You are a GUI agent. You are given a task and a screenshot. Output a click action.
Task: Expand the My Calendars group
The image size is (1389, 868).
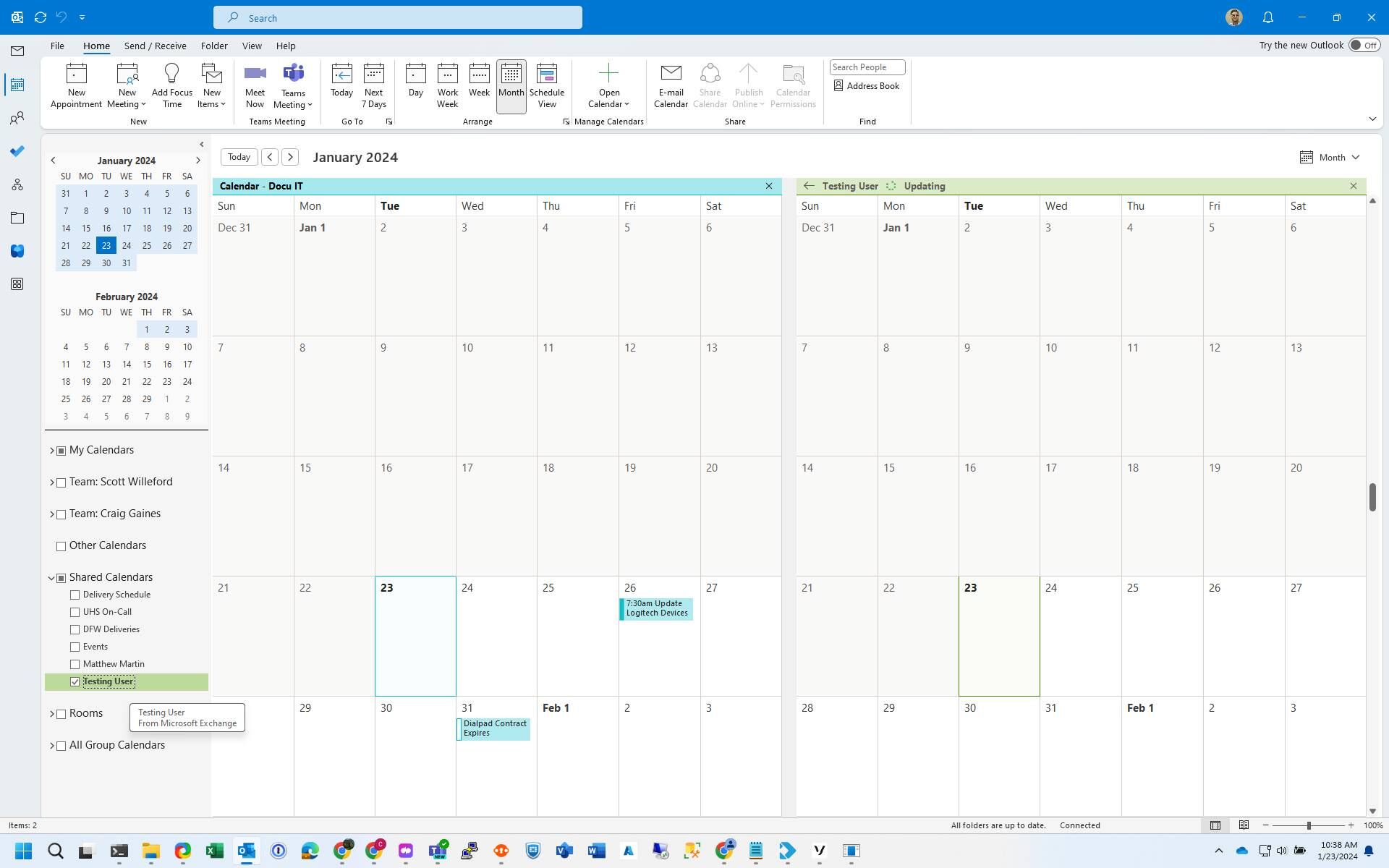click(x=52, y=451)
